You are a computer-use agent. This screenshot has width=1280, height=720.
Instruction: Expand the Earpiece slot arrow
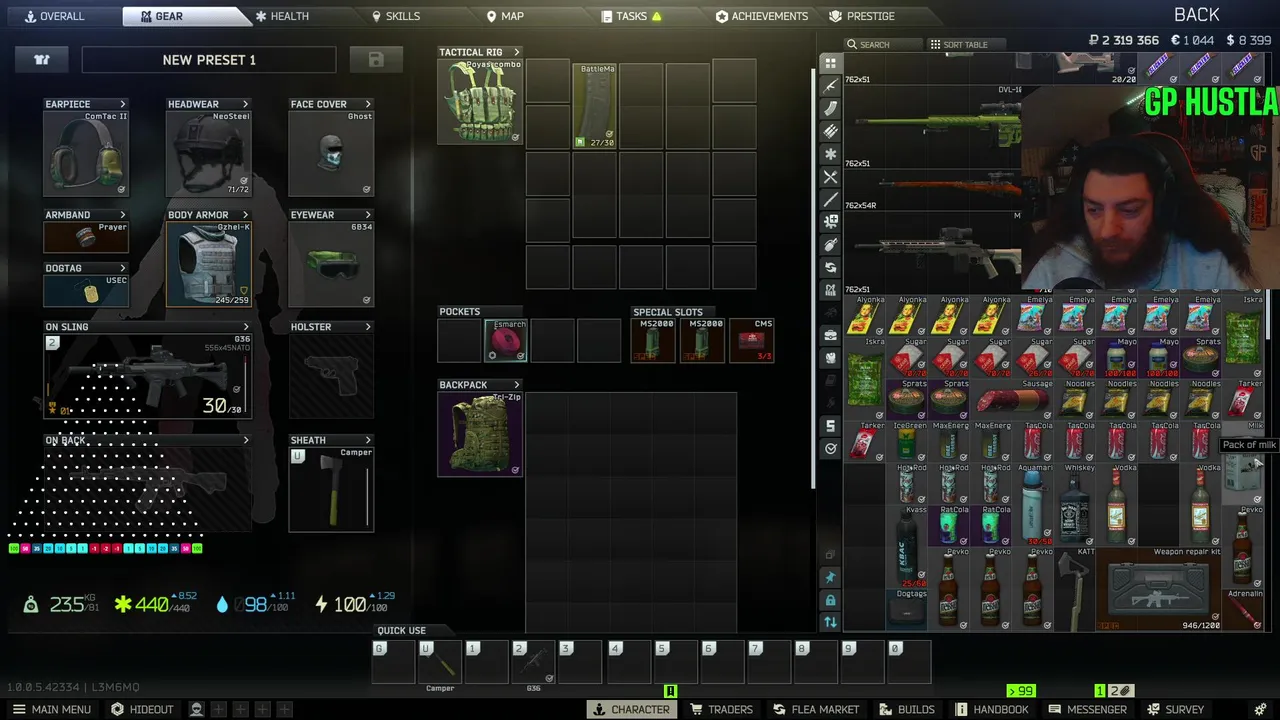tap(123, 104)
